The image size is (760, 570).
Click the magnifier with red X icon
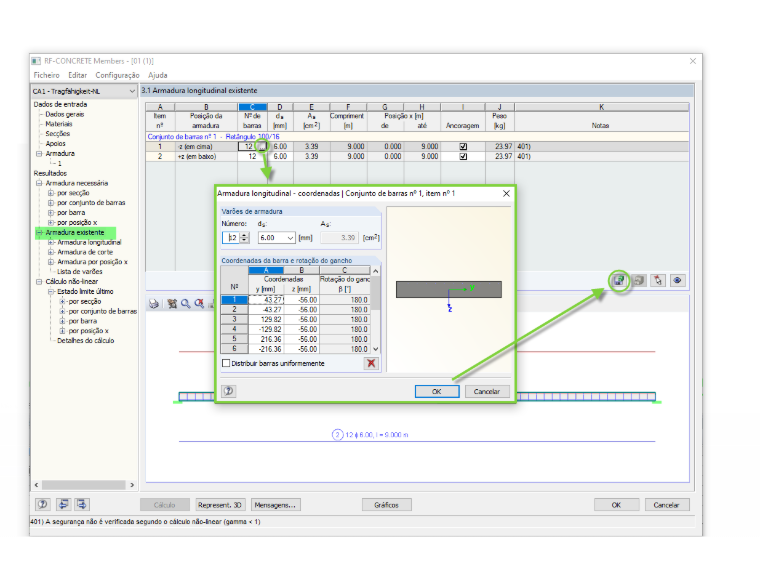[x=199, y=304]
